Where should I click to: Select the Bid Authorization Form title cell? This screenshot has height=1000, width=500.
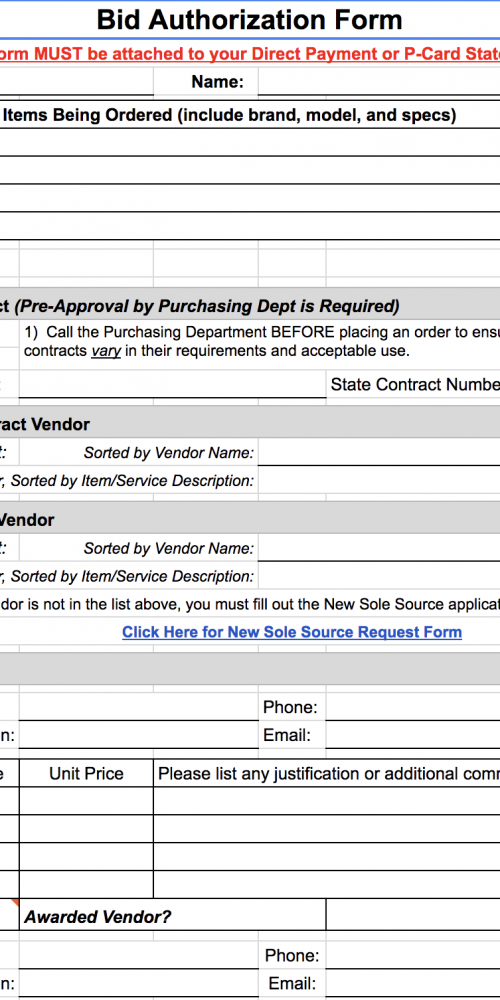tap(250, 20)
